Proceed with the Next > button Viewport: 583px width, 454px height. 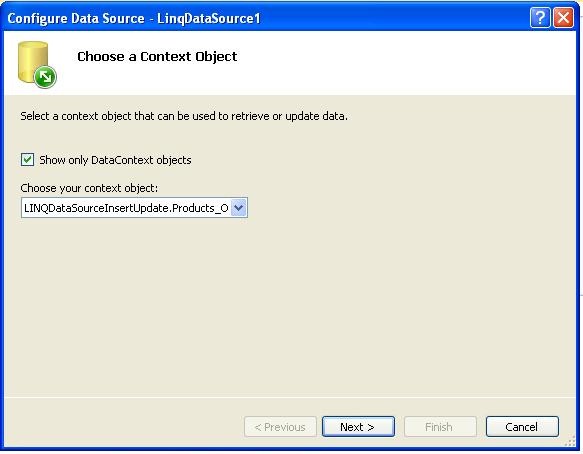click(358, 426)
